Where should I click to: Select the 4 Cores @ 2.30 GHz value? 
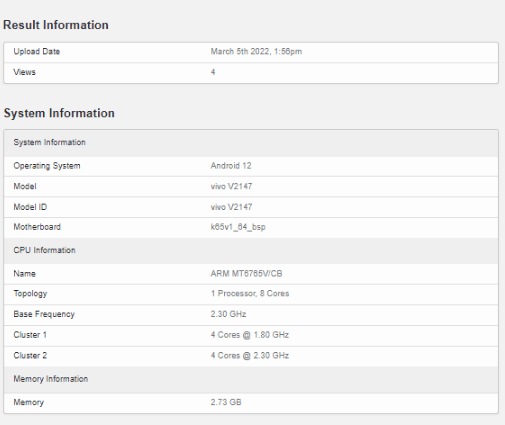(x=249, y=356)
